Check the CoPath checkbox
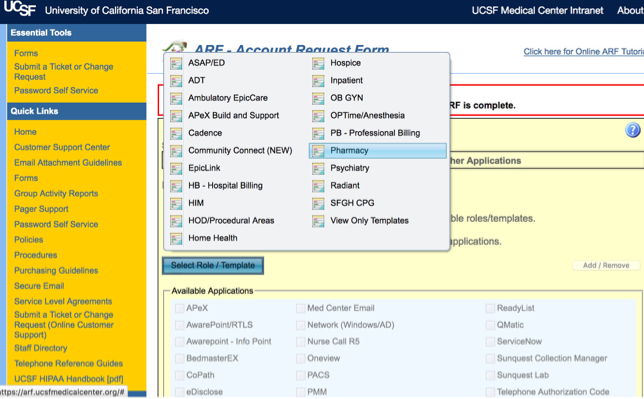Viewport: 644px width, 399px height. [x=179, y=375]
